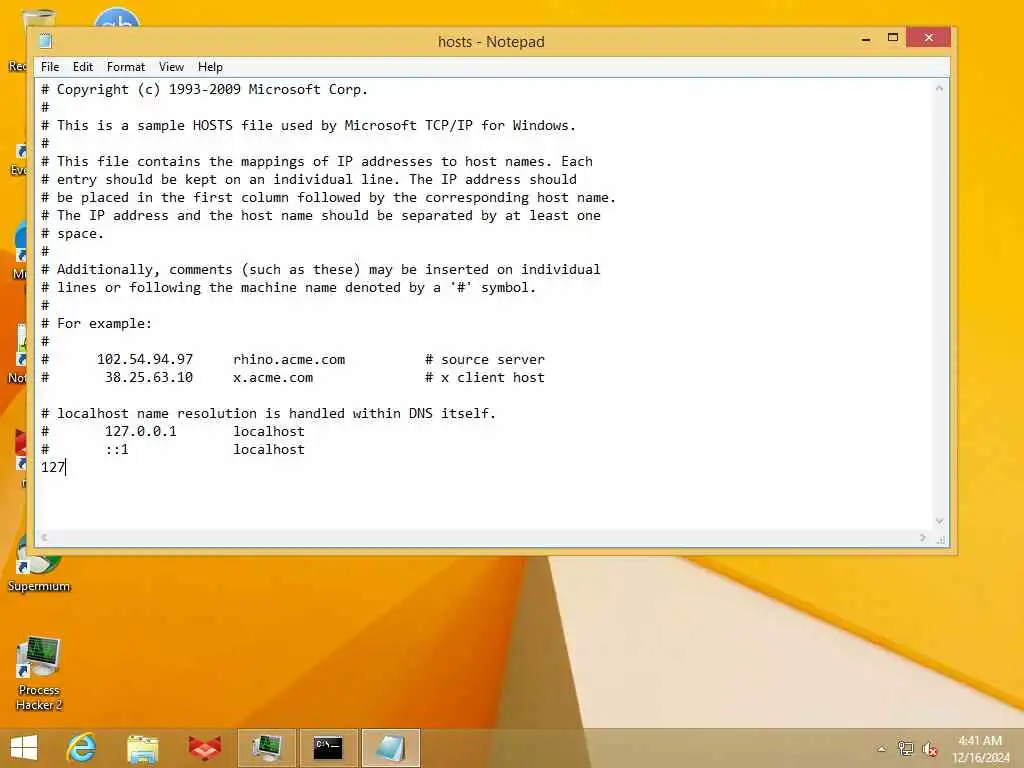Image resolution: width=1024 pixels, height=768 pixels.
Task: Place cursor after the typed 127 text
Action: click(66, 467)
